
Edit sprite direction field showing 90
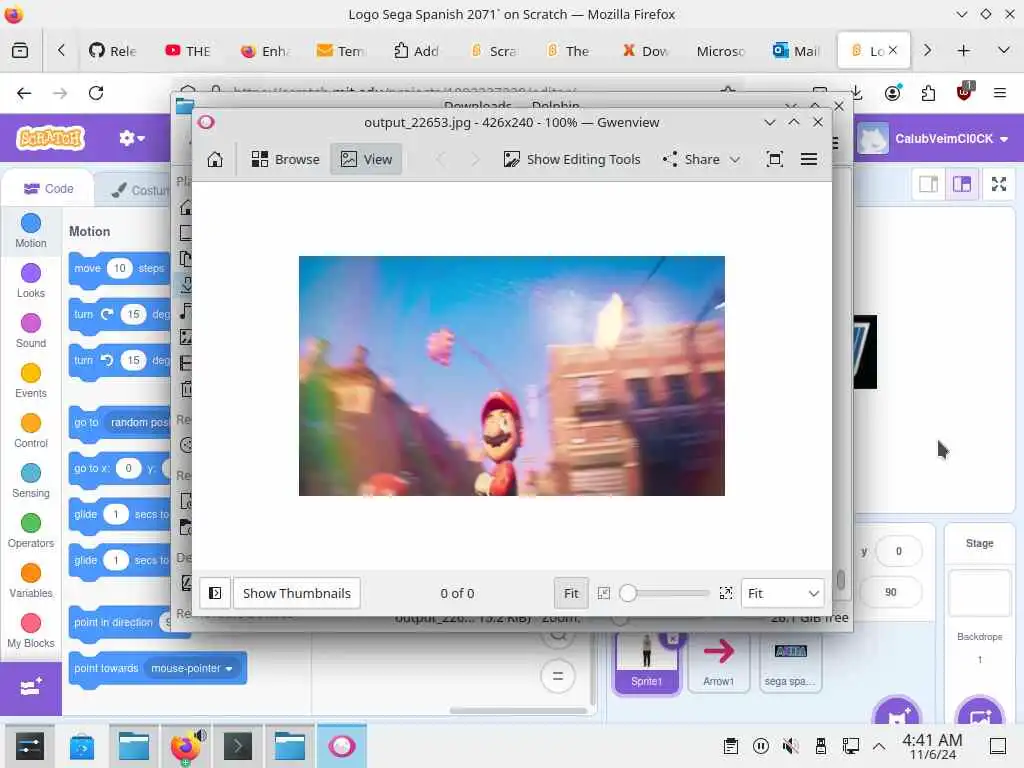pos(891,592)
